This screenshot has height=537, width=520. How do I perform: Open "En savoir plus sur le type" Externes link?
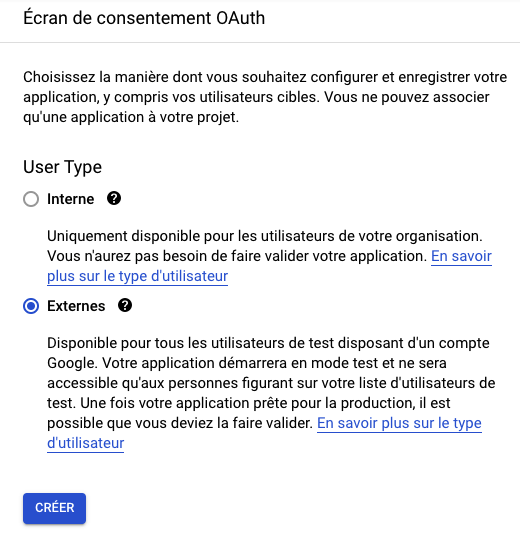tap(399, 423)
